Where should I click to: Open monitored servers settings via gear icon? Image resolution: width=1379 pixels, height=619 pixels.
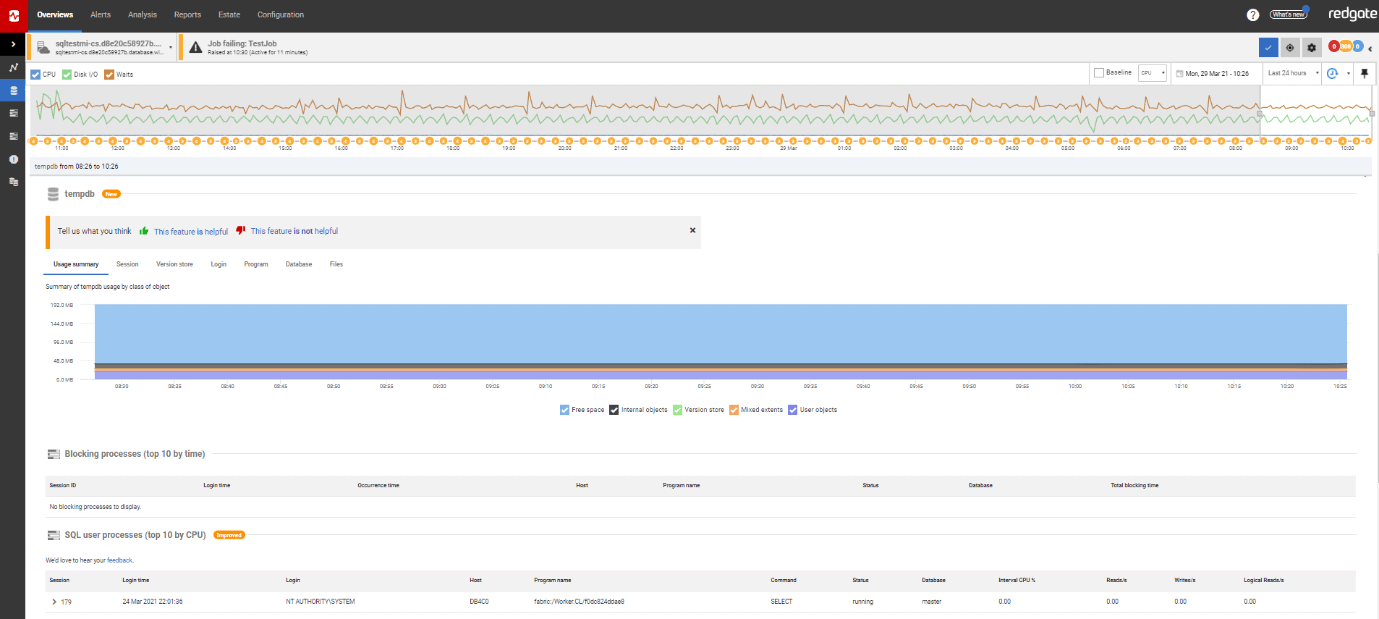tap(1311, 47)
